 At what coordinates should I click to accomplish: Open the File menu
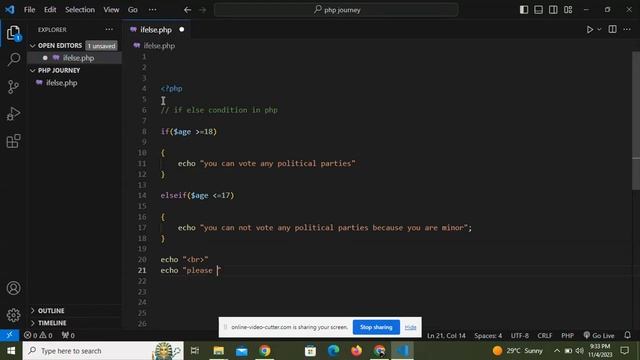coord(29,9)
